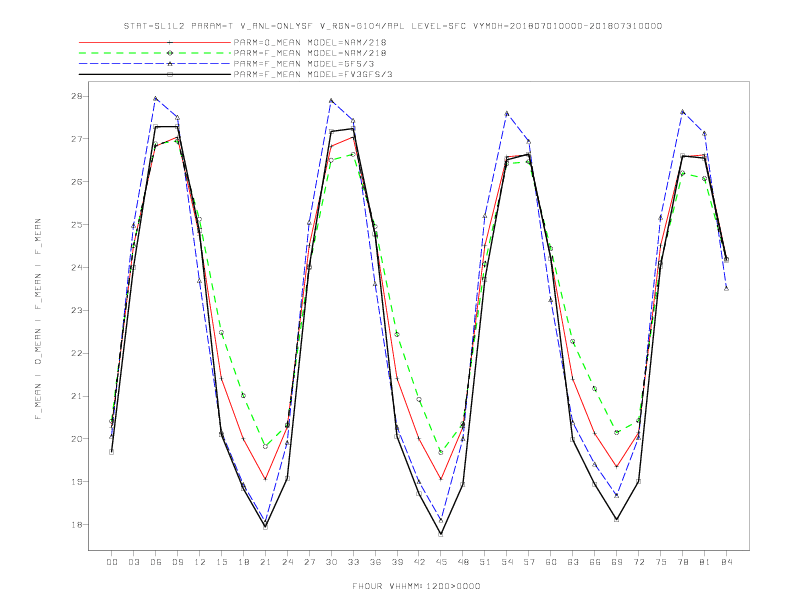Click x-axis tick label 30
The width and height of the screenshot is (792, 612).
(331, 562)
